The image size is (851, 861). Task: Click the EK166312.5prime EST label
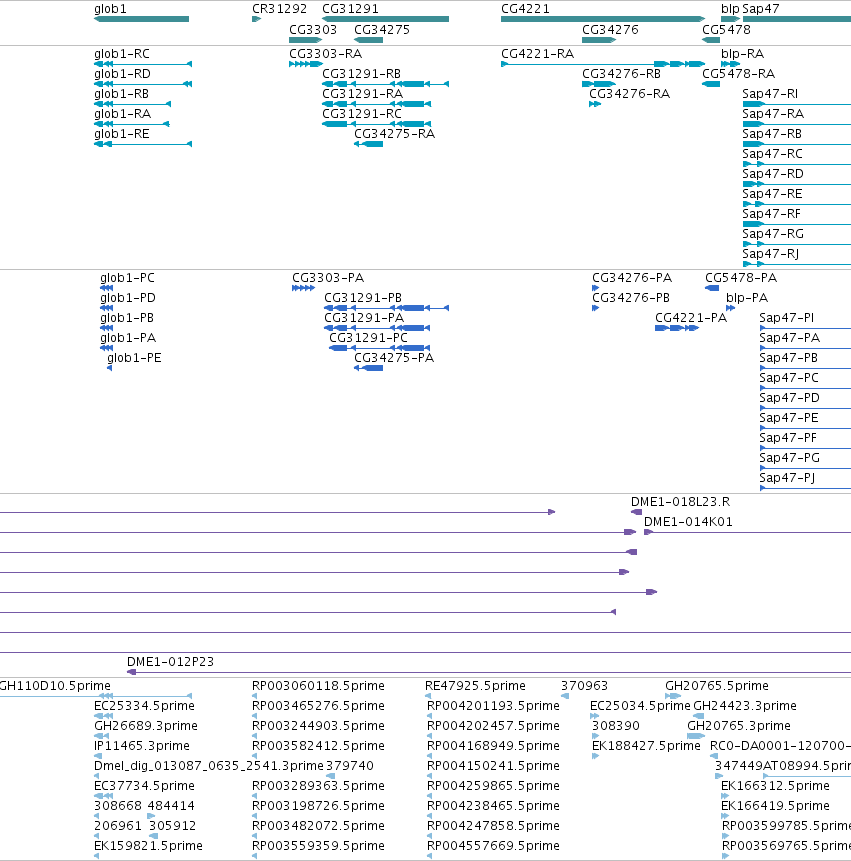tap(775, 786)
